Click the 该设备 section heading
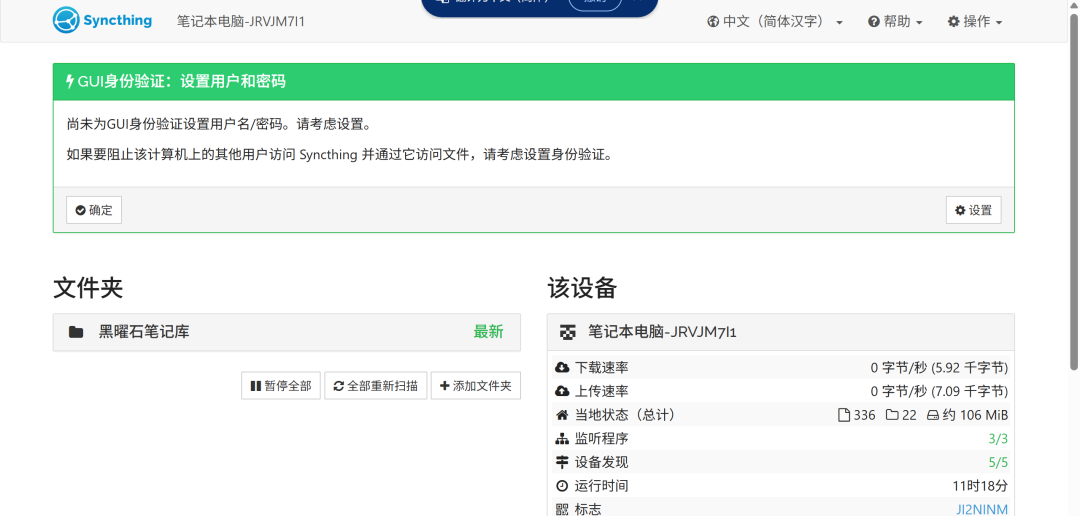1080x516 pixels. (x=582, y=288)
